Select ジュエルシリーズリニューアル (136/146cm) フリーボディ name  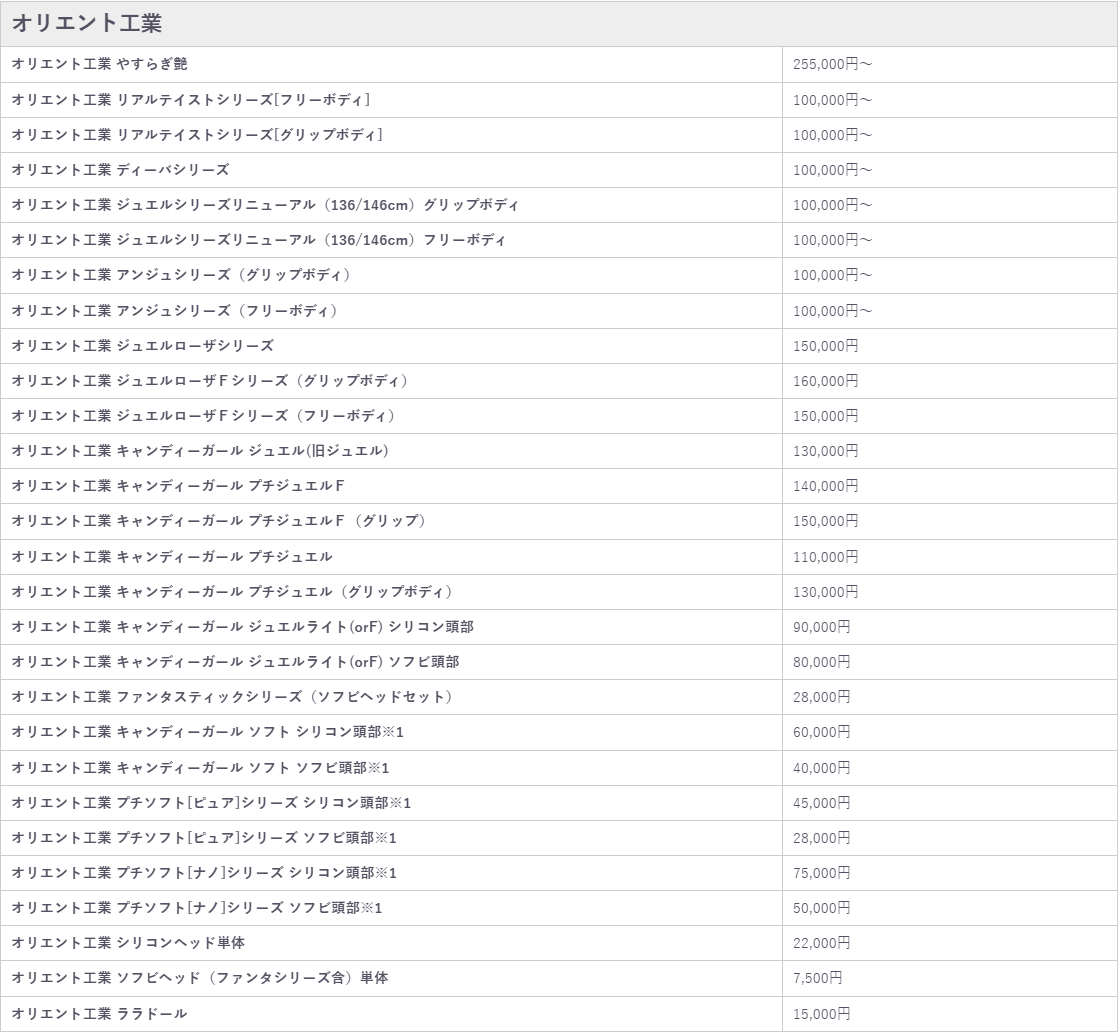[258, 240]
